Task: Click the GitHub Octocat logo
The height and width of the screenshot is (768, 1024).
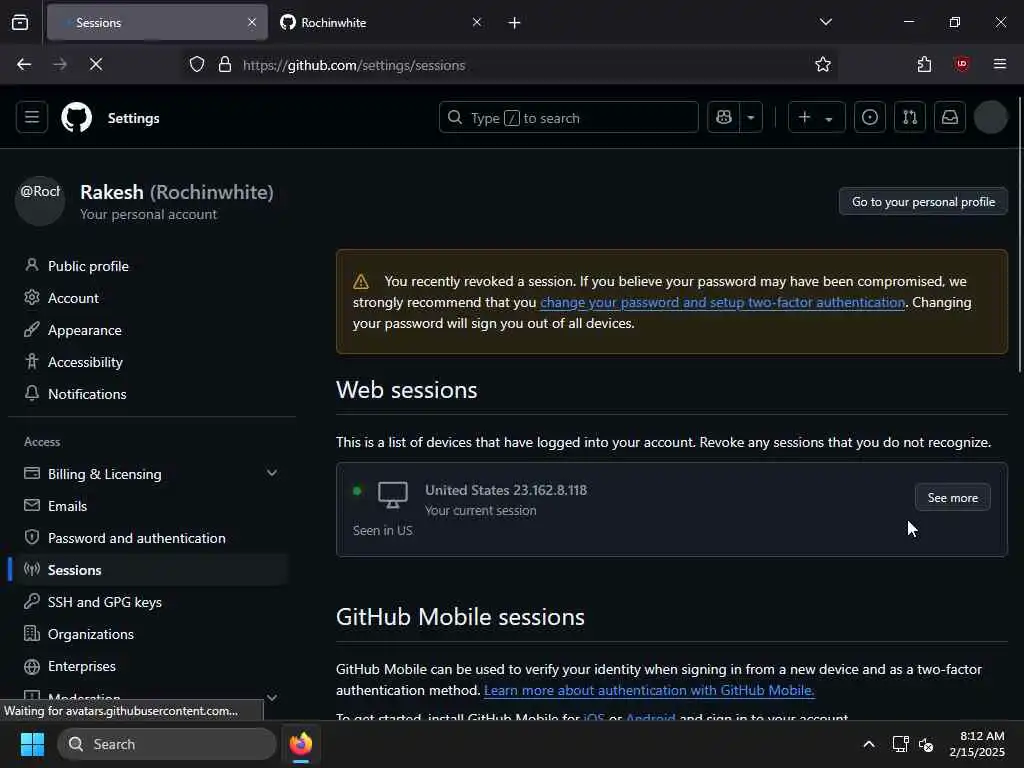Action: (x=76, y=118)
